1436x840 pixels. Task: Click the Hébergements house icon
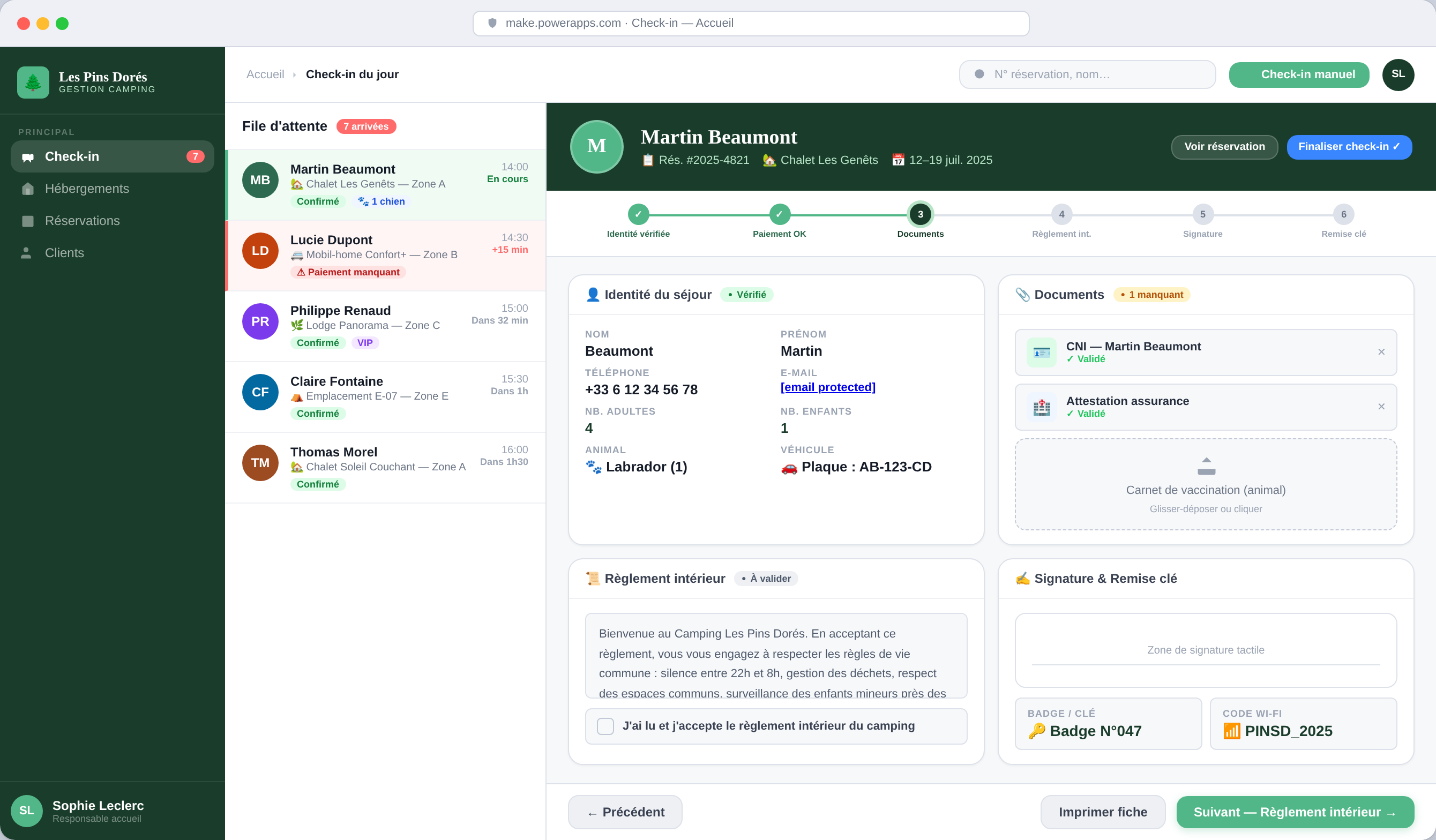pyautogui.click(x=27, y=189)
